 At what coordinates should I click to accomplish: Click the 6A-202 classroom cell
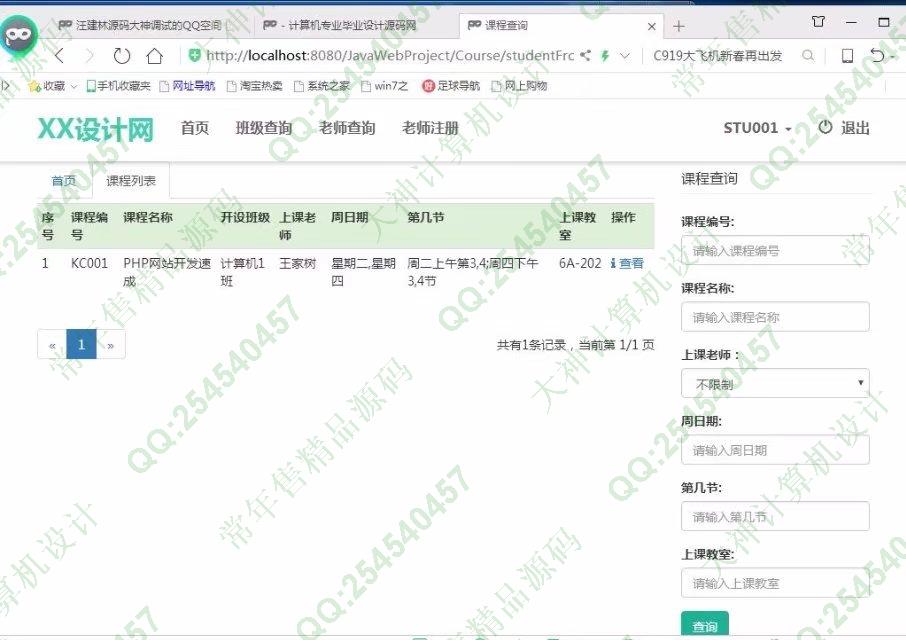(580, 263)
